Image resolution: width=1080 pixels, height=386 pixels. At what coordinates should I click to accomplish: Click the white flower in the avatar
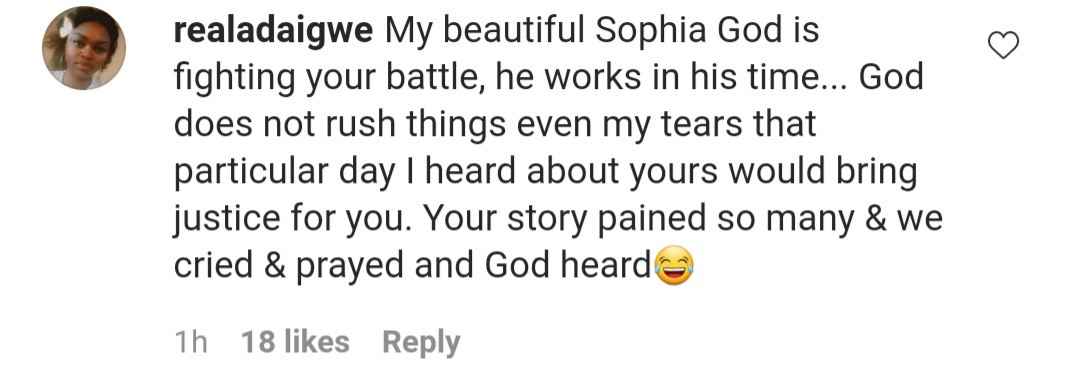[x=67, y=28]
